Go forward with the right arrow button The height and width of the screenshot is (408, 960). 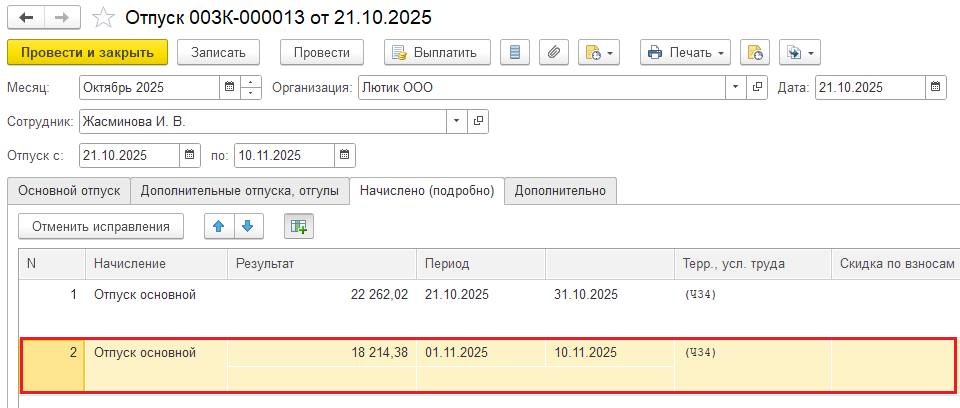coord(64,18)
